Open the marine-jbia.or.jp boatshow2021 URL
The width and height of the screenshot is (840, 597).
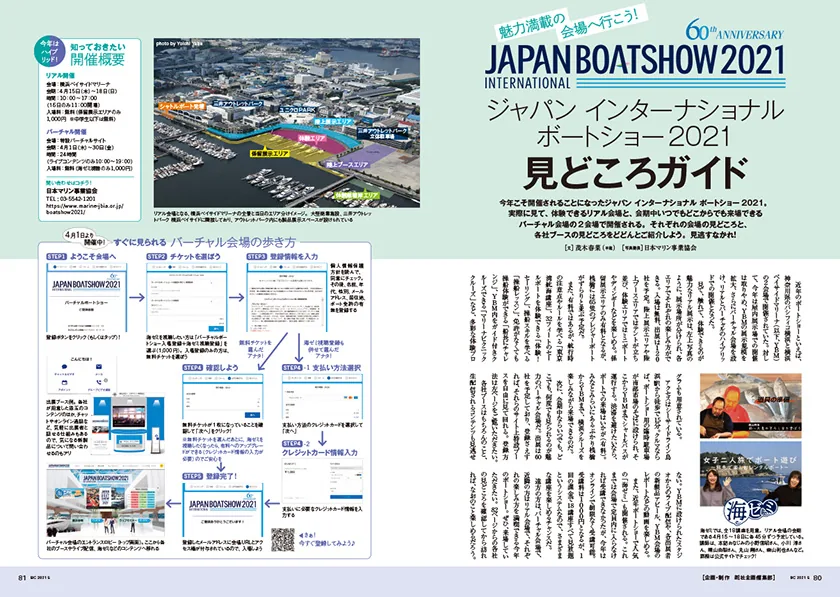85,208
